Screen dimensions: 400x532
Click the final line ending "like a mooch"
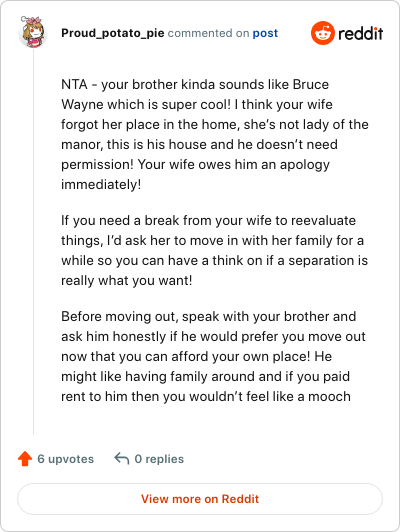[206, 397]
